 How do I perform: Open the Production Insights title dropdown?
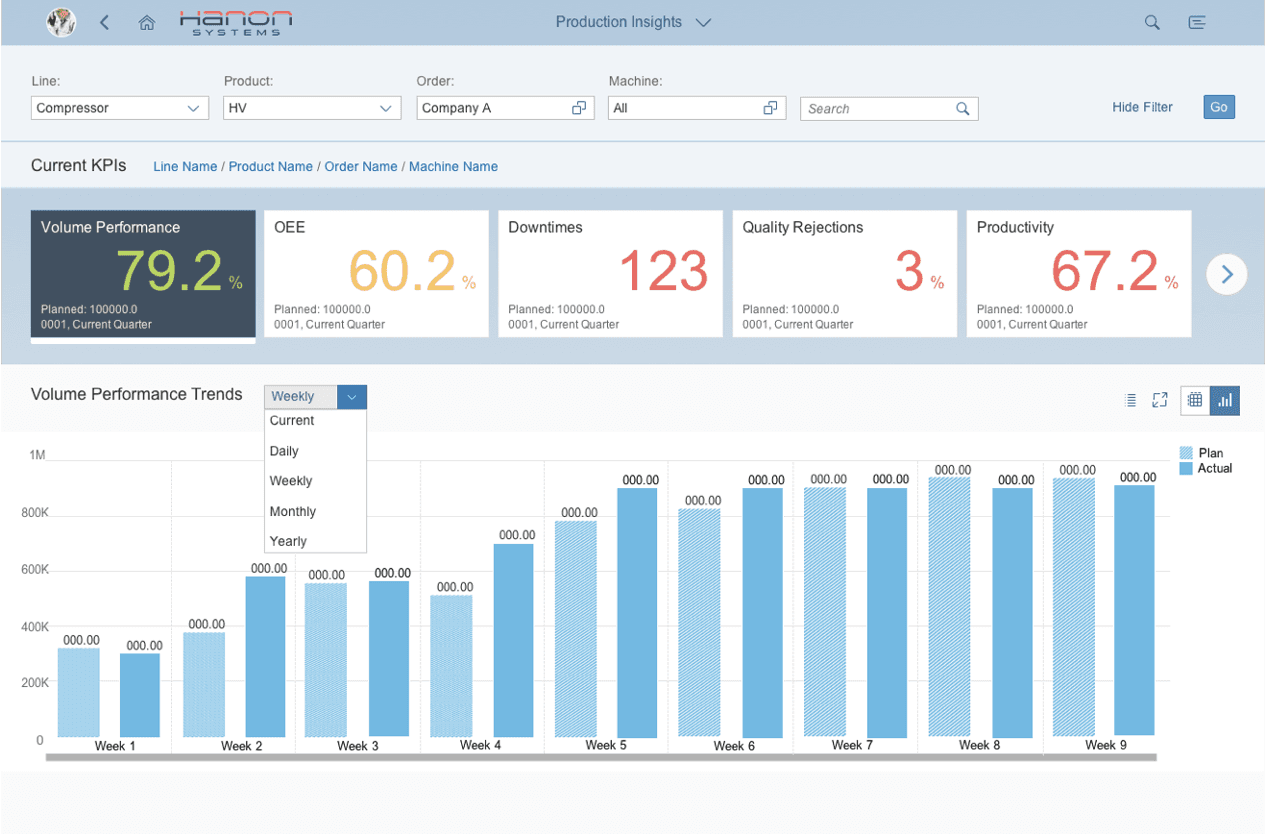633,22
